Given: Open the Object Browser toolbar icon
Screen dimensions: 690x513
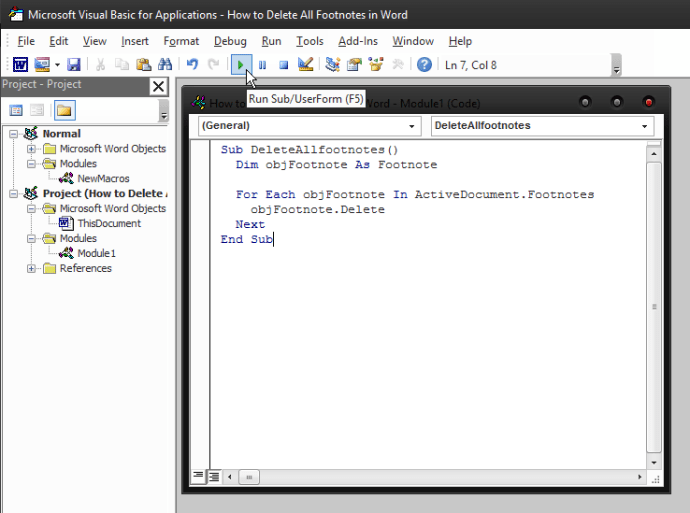Looking at the screenshot, I should [x=377, y=65].
